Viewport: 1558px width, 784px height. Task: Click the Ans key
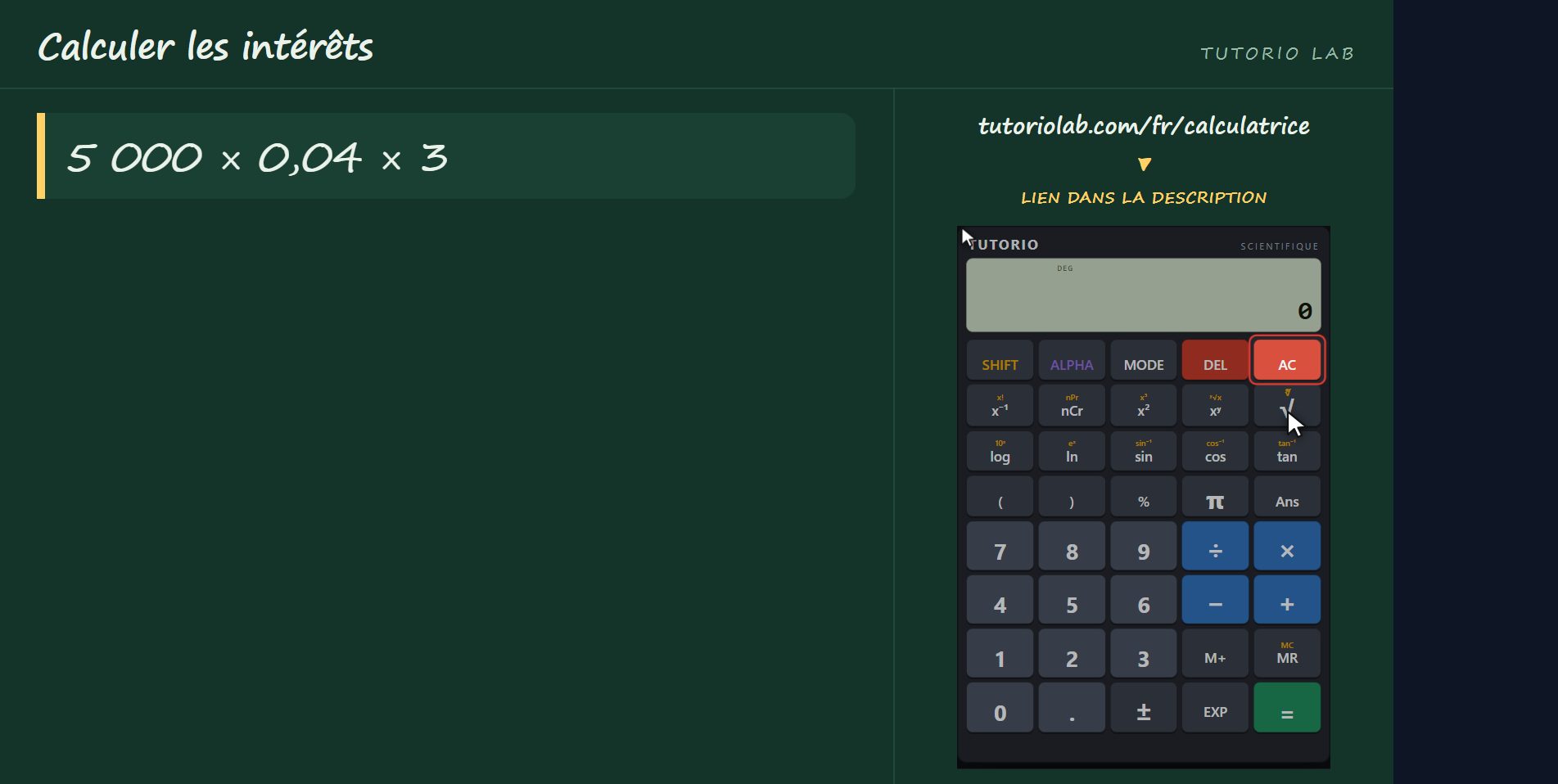click(x=1287, y=497)
